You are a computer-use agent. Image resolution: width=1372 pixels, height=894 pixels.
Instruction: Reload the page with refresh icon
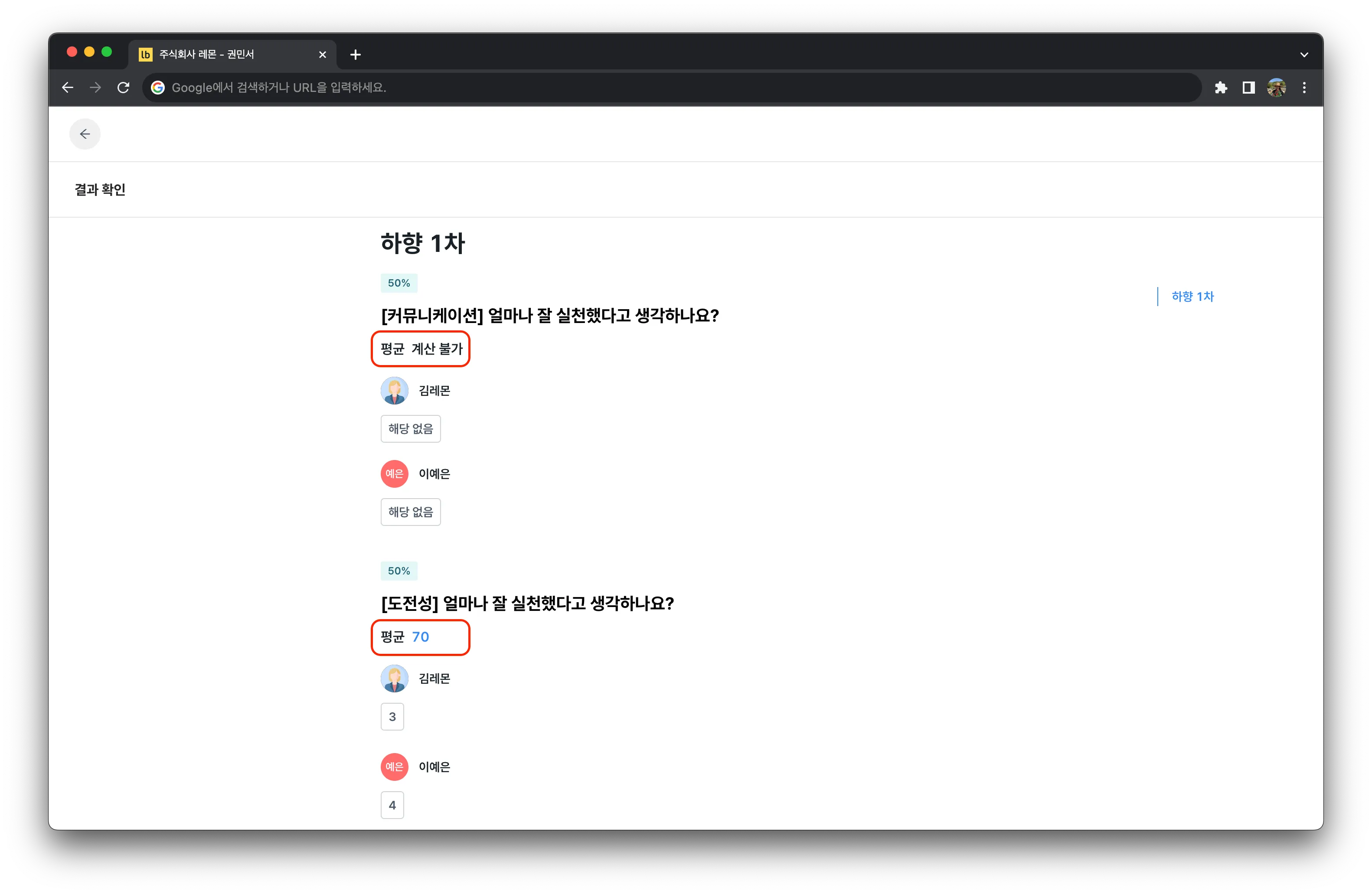(123, 88)
